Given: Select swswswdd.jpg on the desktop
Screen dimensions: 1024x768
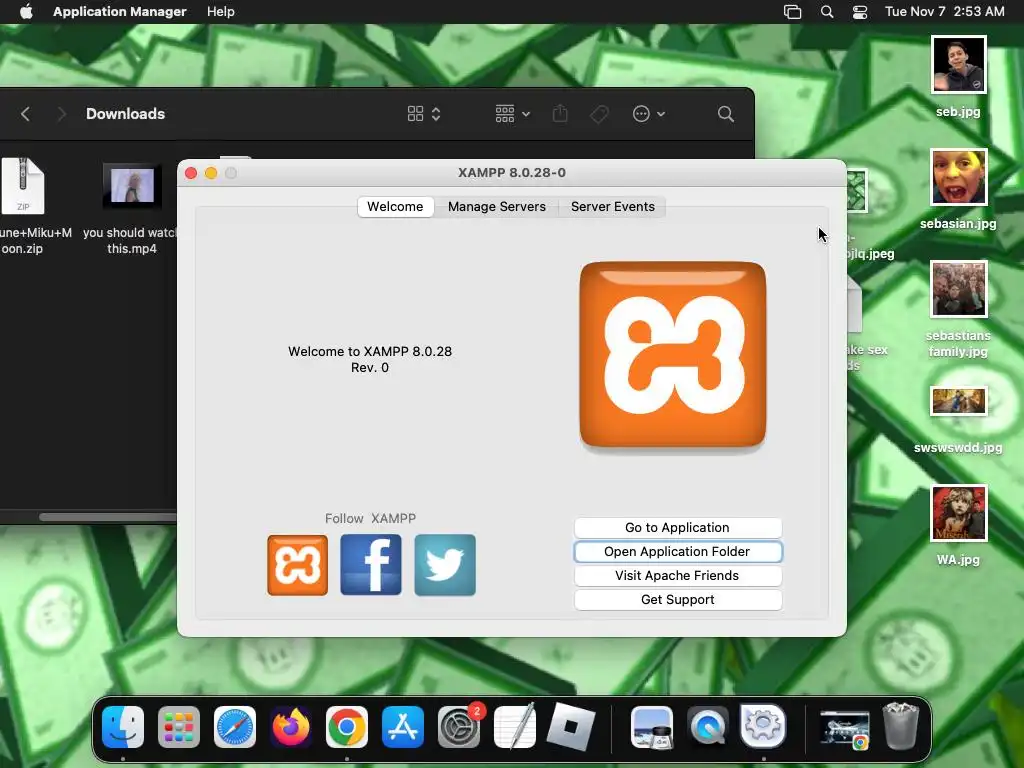Looking at the screenshot, I should pos(958,401).
